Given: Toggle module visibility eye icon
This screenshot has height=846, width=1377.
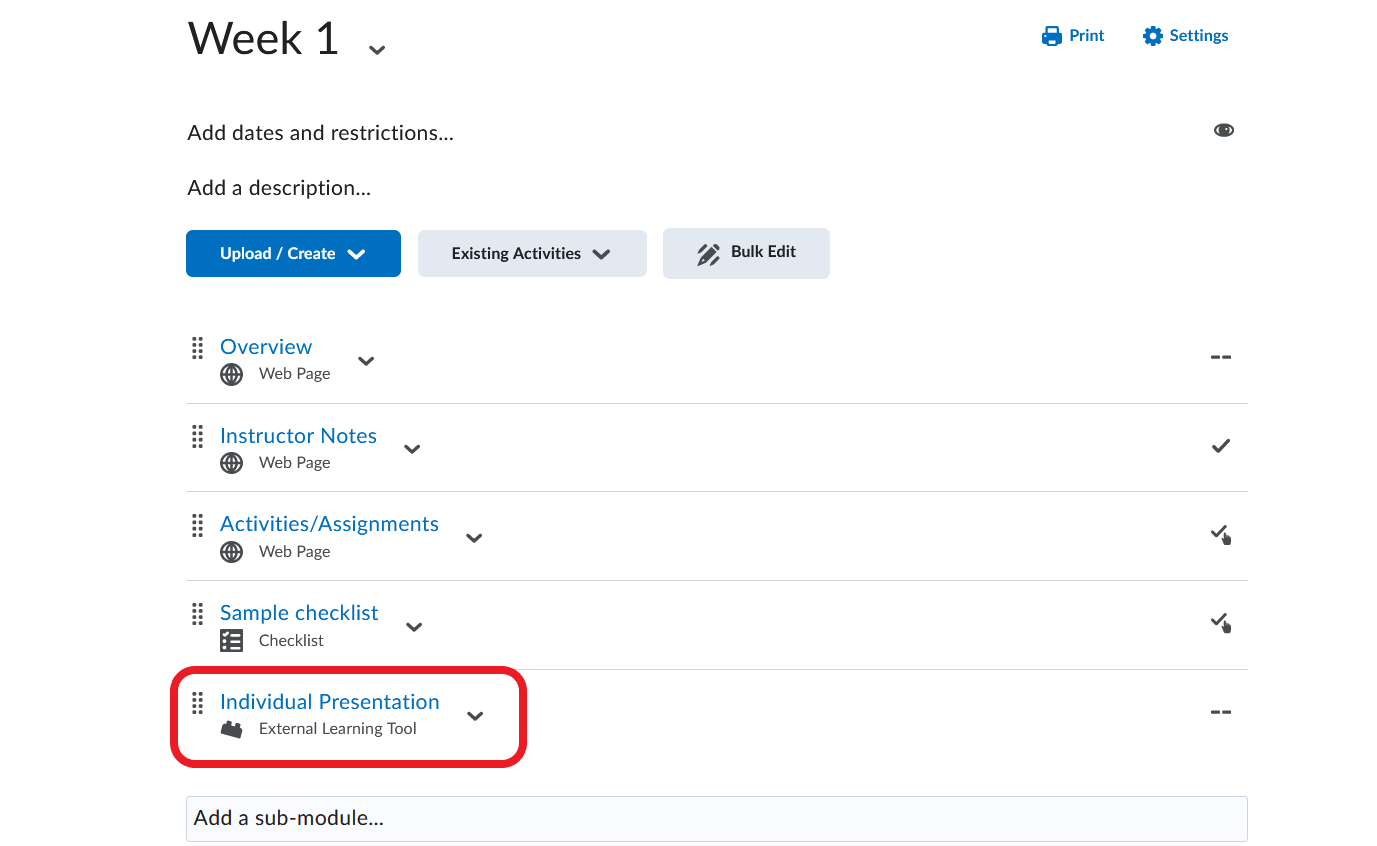Looking at the screenshot, I should point(1223,131).
